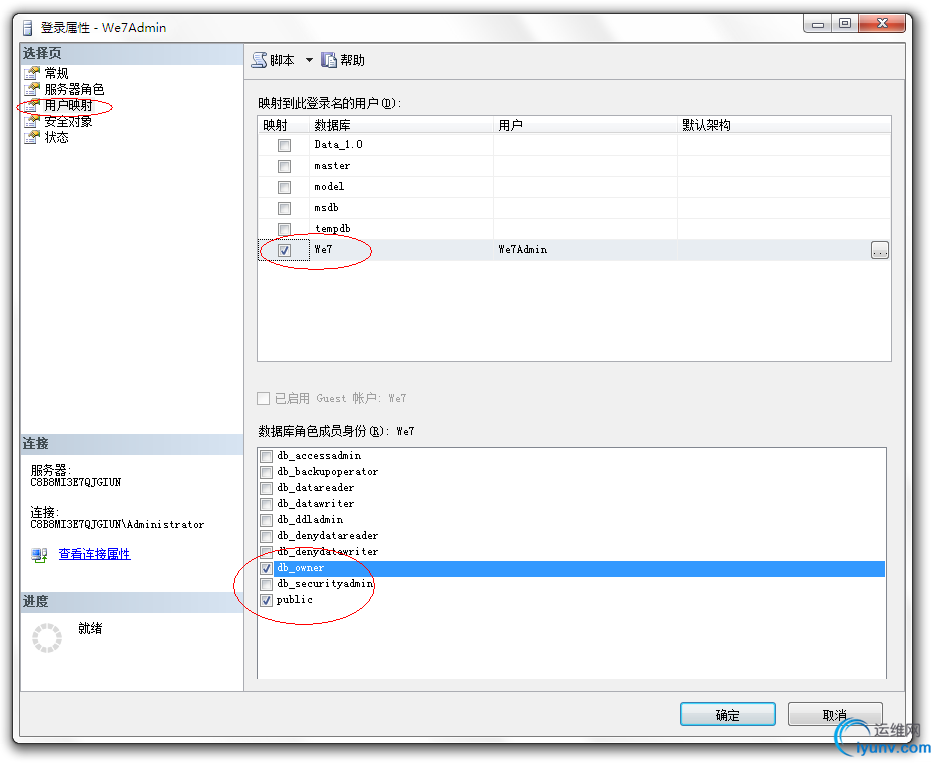Select the 常规 page

click(x=56, y=73)
